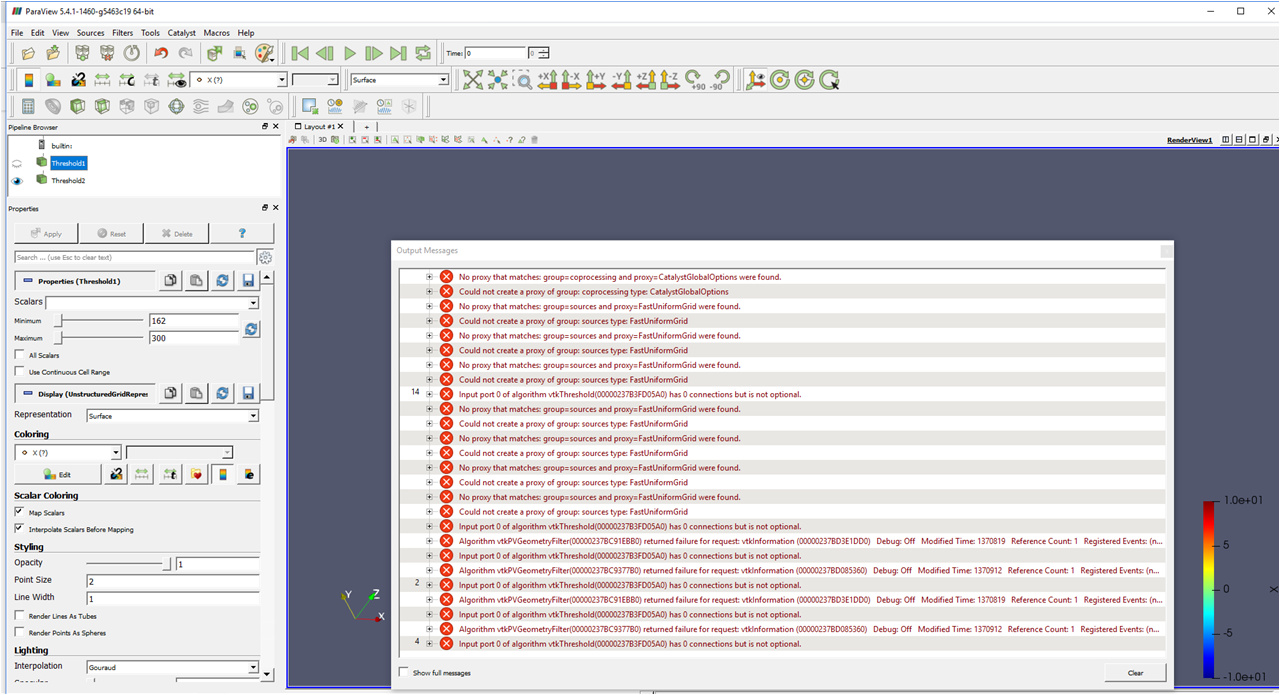Click the Reset camera icon

pos(472,80)
